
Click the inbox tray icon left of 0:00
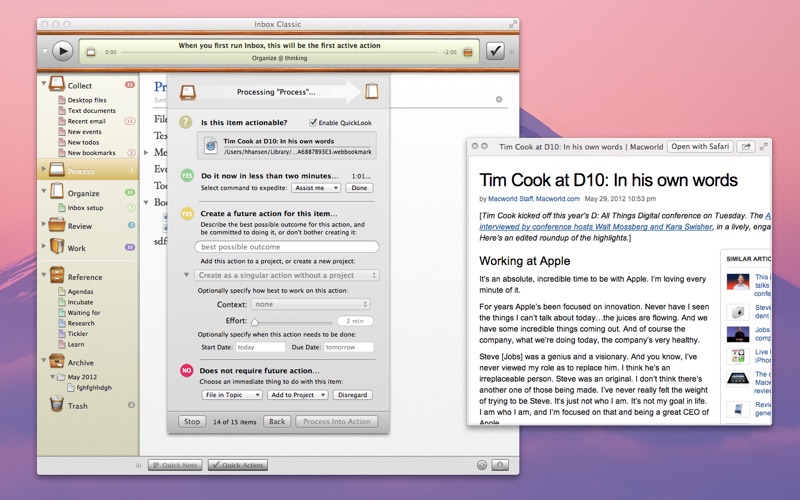click(91, 52)
